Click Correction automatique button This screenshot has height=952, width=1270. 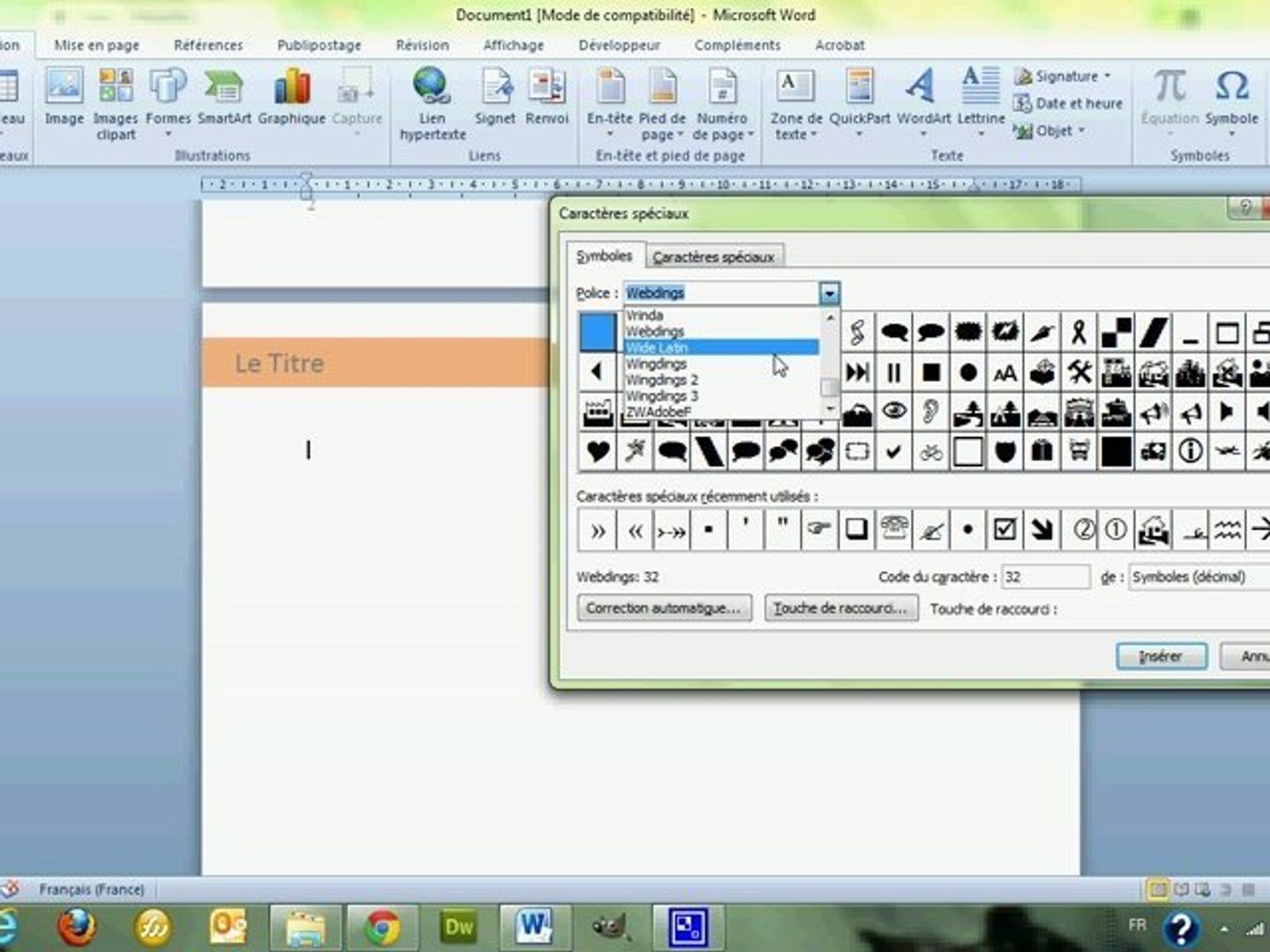[664, 608]
